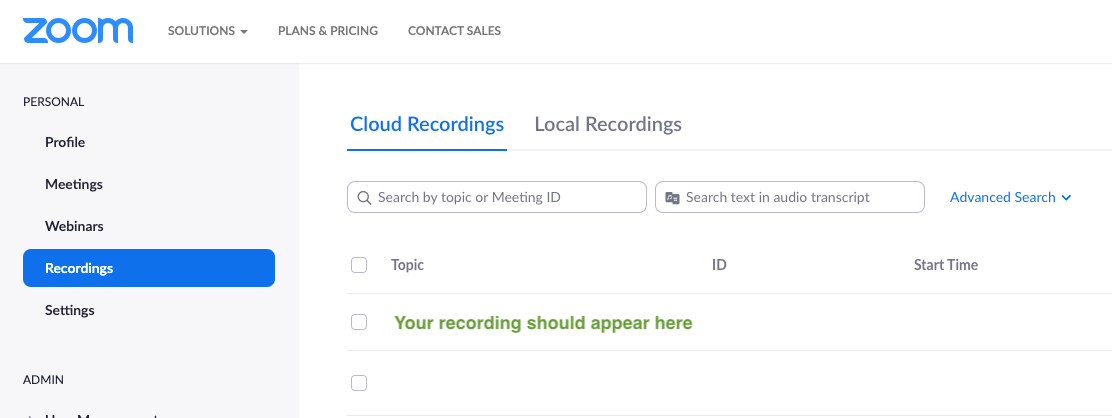Image resolution: width=1112 pixels, height=418 pixels.
Task: Click the Search text in audio transcript field
Action: pos(789,197)
